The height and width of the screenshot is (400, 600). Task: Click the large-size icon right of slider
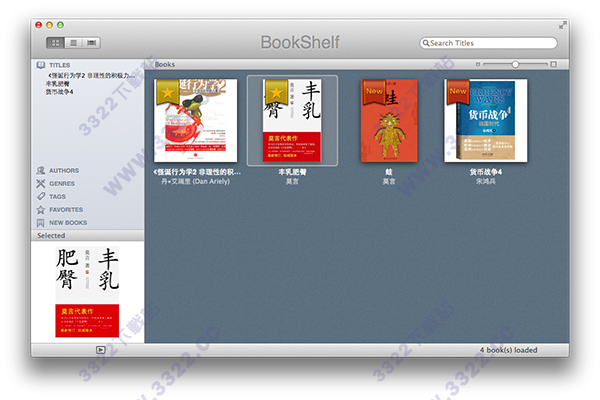pyautogui.click(x=553, y=64)
